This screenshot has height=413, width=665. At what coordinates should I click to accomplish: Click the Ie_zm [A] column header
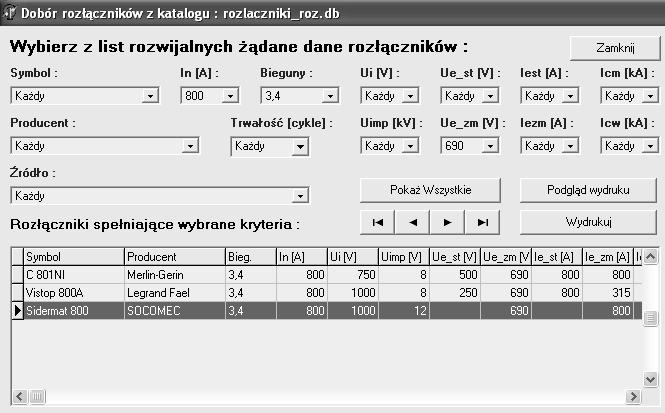(608, 257)
